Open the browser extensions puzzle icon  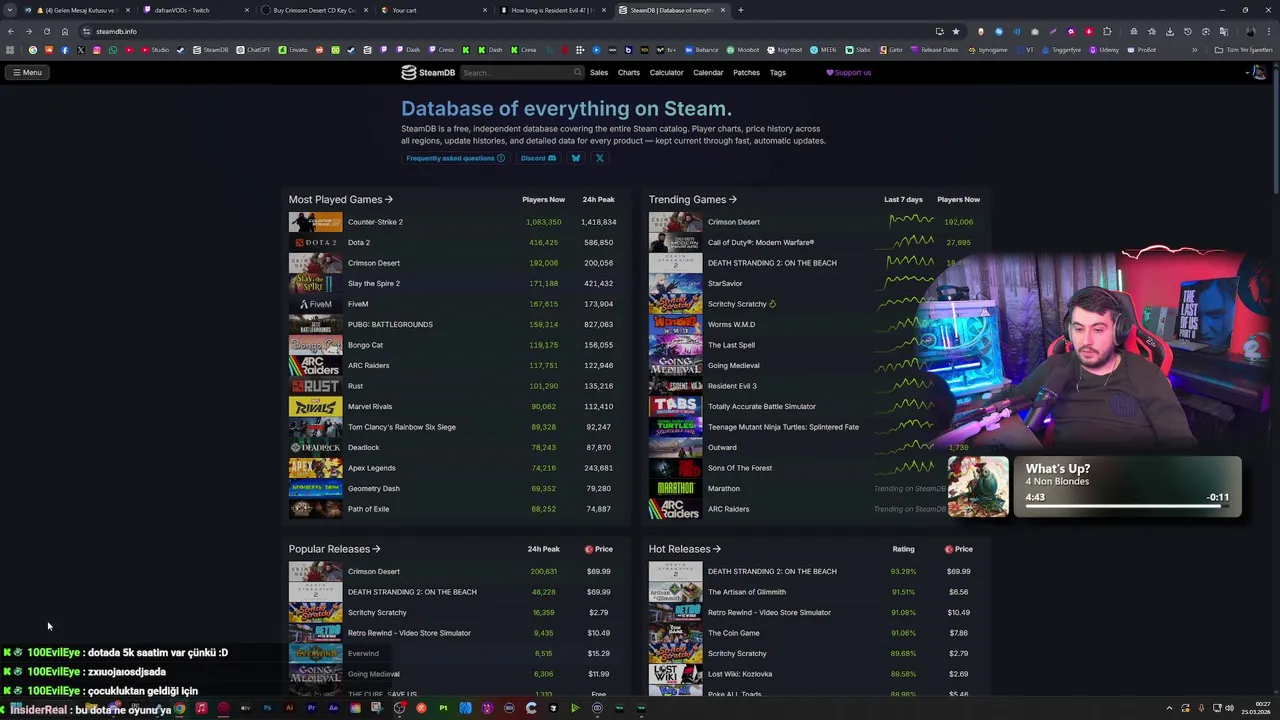pyautogui.click(x=1107, y=31)
